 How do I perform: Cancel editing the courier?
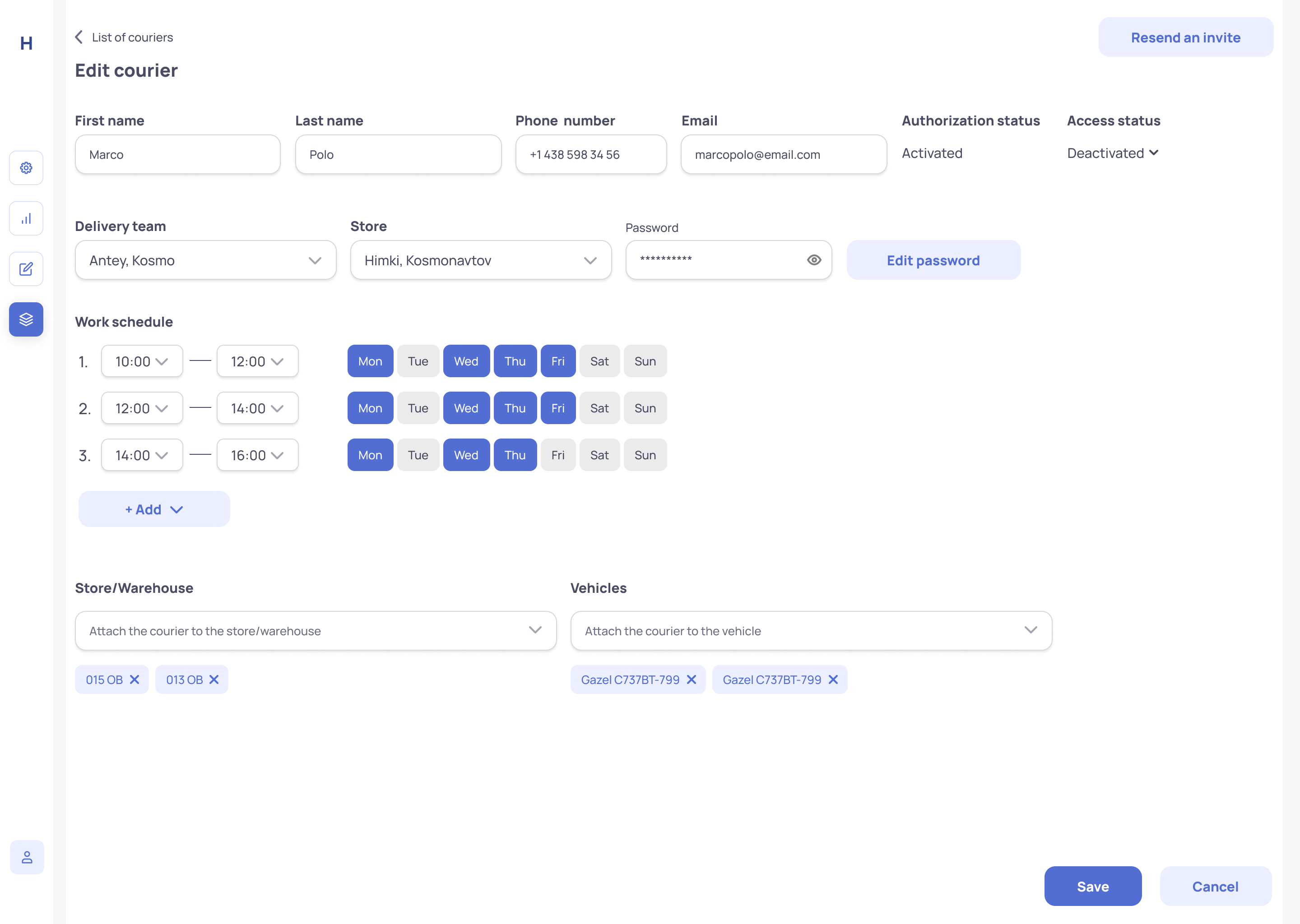1215,886
